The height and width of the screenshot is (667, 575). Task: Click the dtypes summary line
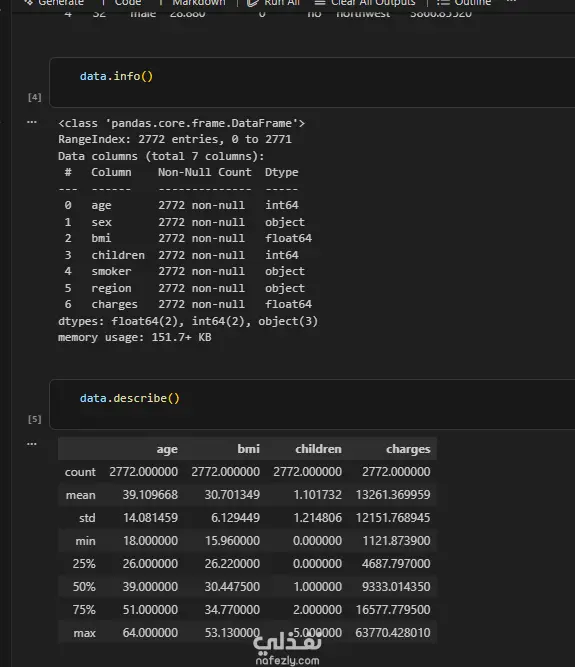[x=188, y=321]
